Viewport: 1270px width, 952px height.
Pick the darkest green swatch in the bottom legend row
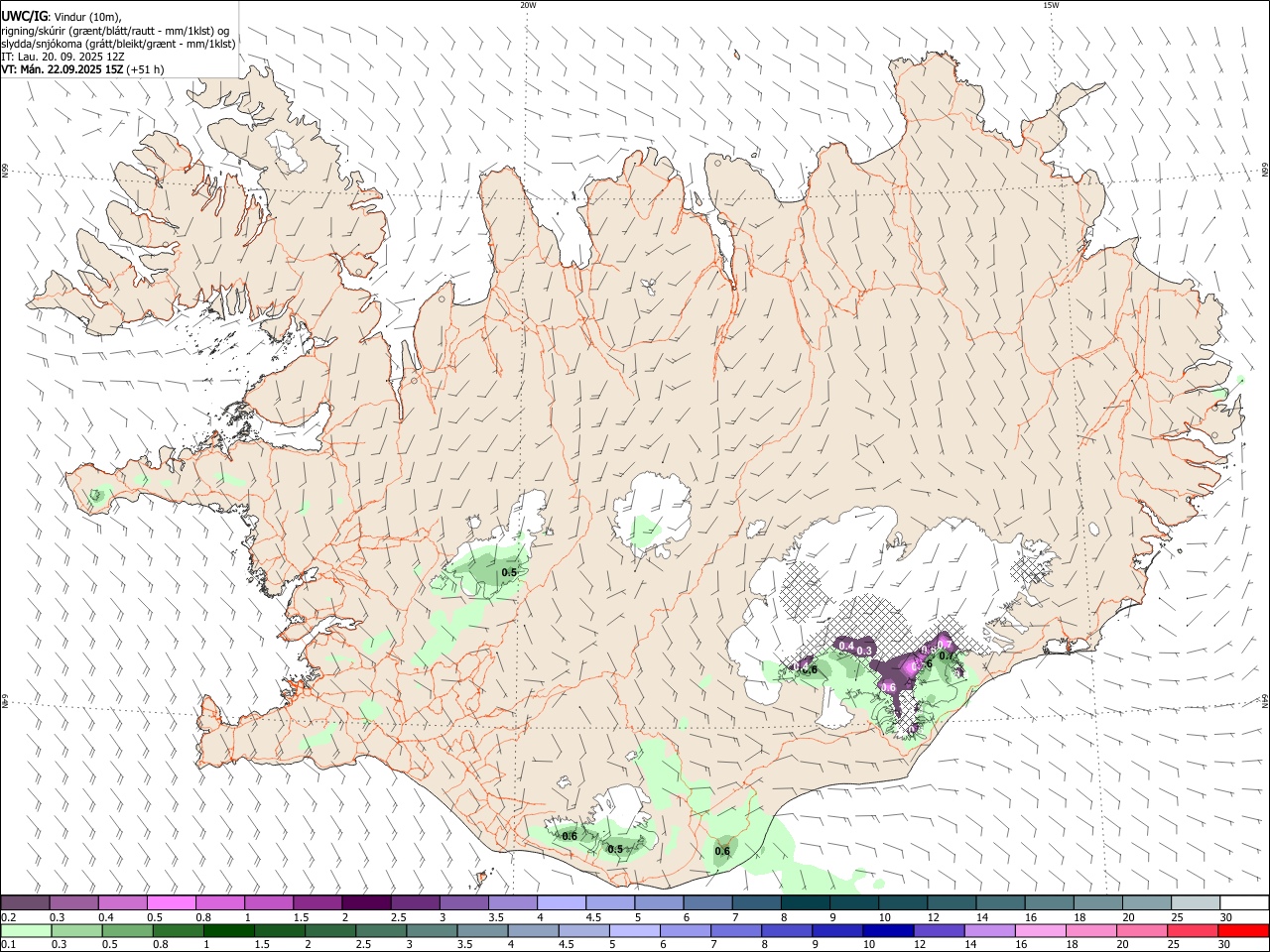[228, 931]
